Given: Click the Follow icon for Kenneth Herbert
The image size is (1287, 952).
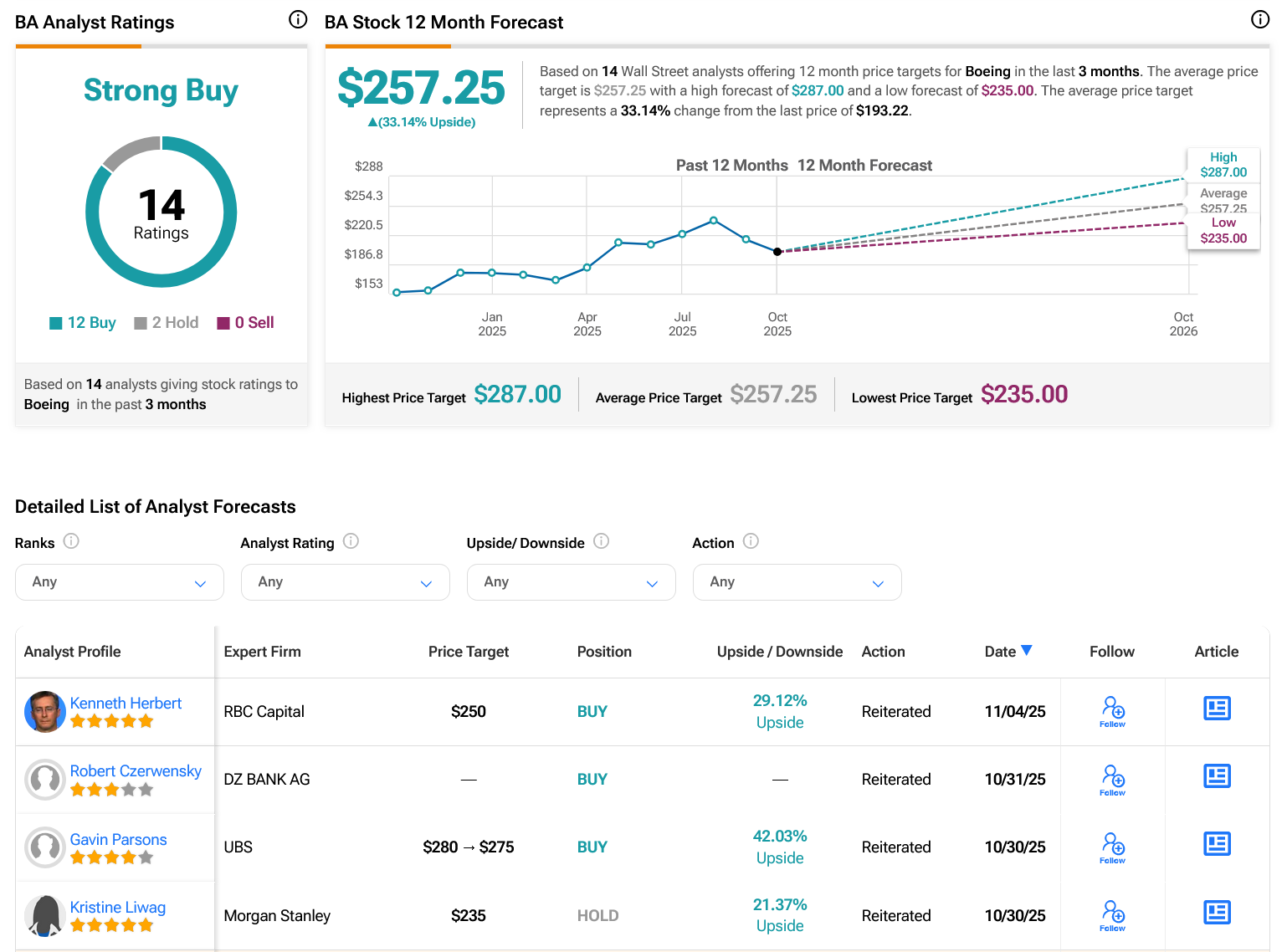Looking at the screenshot, I should tap(1112, 711).
